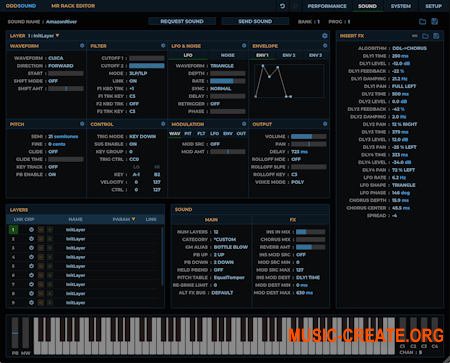Click the gear icon in layer row 4
This screenshot has height=363, width=450.
31,257
